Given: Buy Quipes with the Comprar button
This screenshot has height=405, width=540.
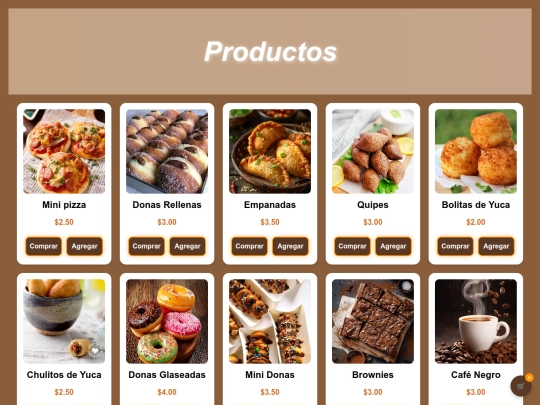Looking at the screenshot, I should [352, 246].
